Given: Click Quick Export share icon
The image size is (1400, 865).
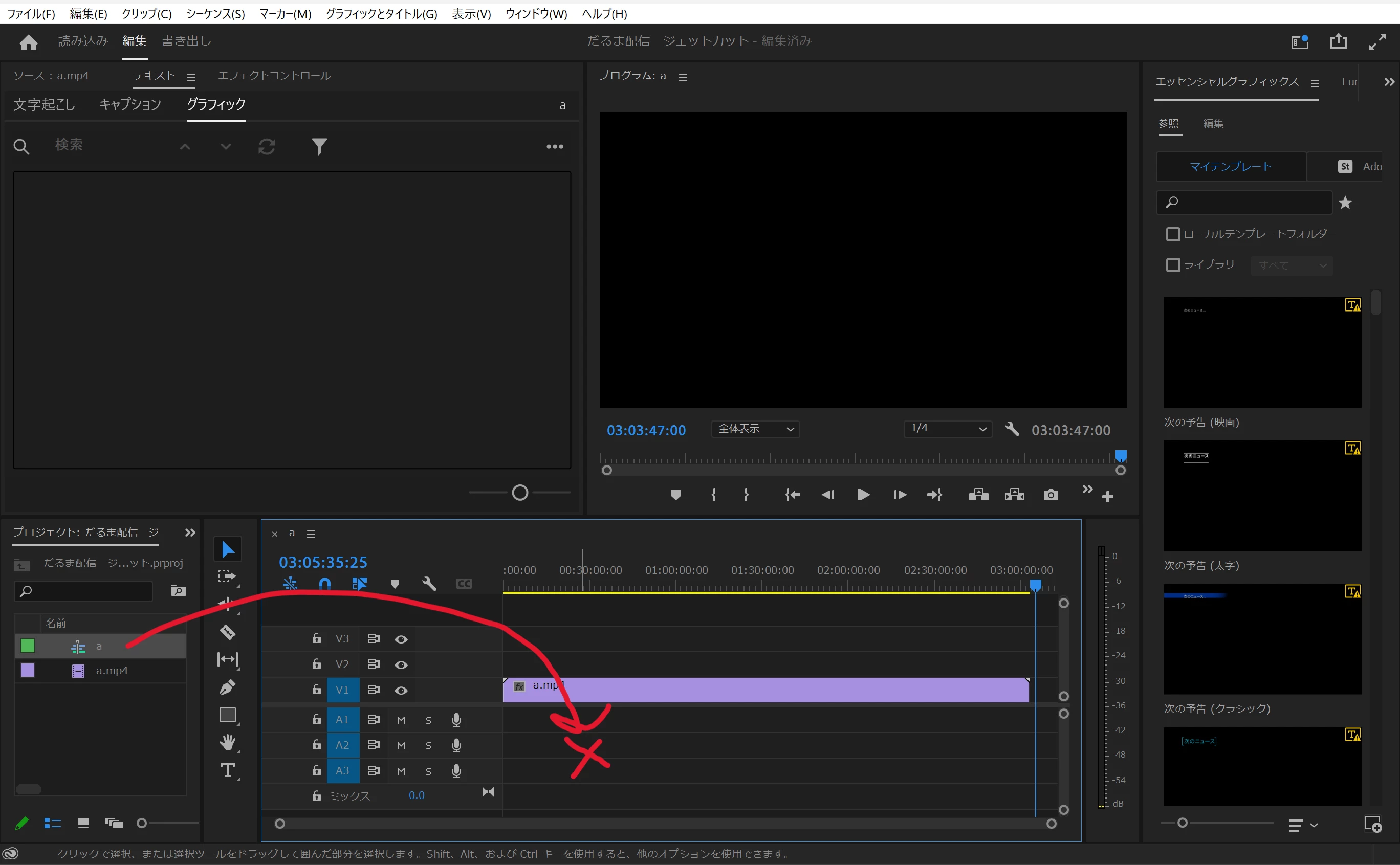Looking at the screenshot, I should click(x=1338, y=41).
